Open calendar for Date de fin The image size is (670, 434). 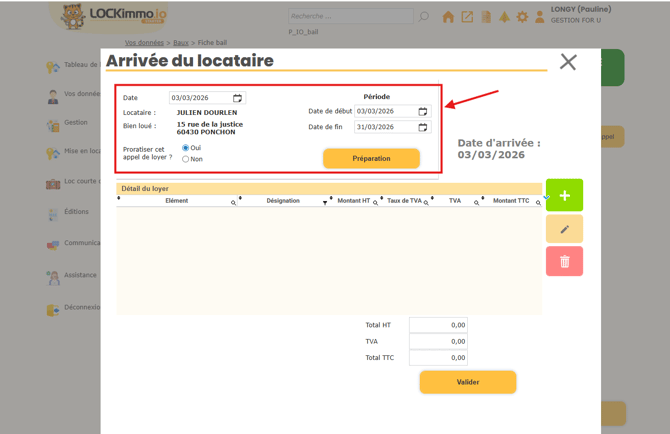423,127
